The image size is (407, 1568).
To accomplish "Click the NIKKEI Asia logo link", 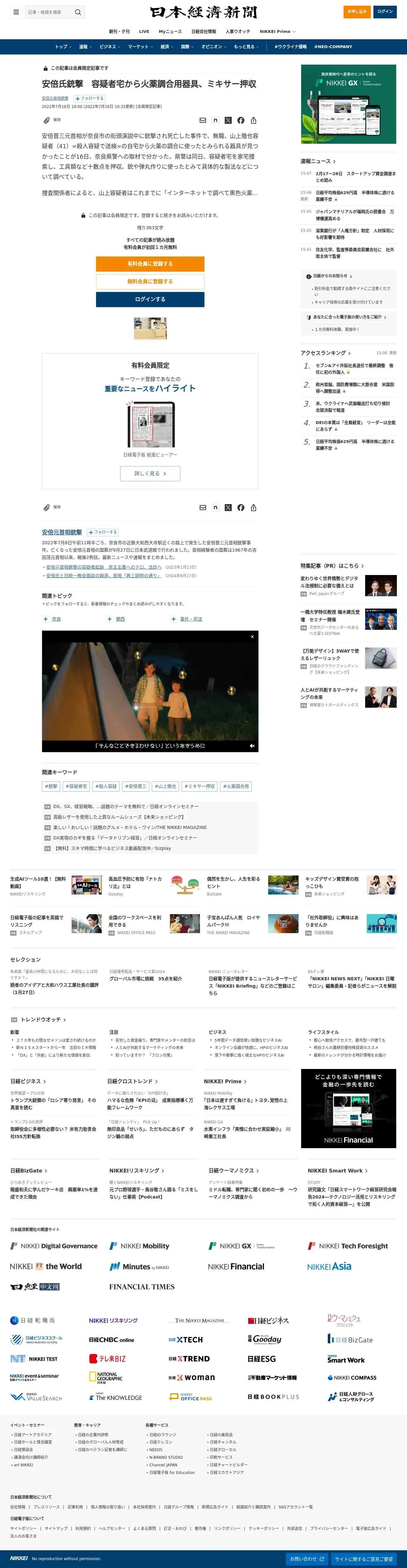I will [x=329, y=1267].
